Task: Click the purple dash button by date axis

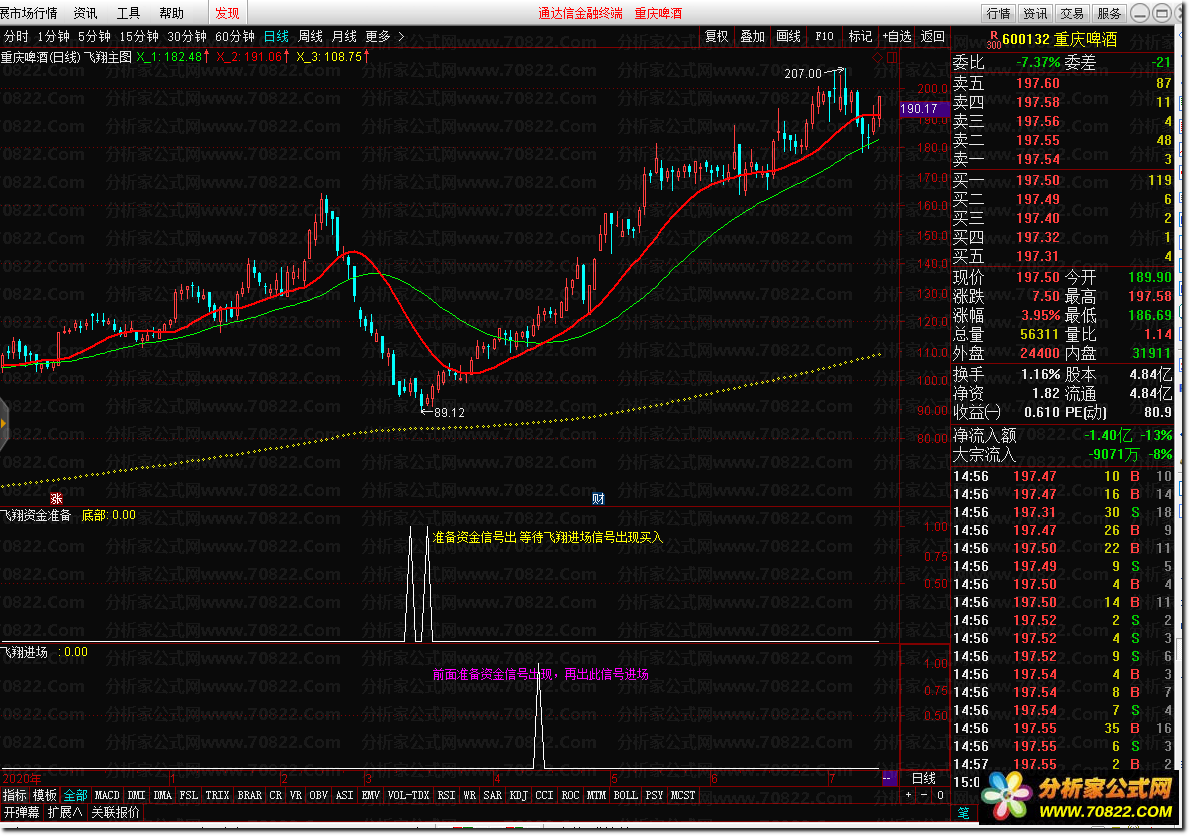Action: [x=887, y=778]
